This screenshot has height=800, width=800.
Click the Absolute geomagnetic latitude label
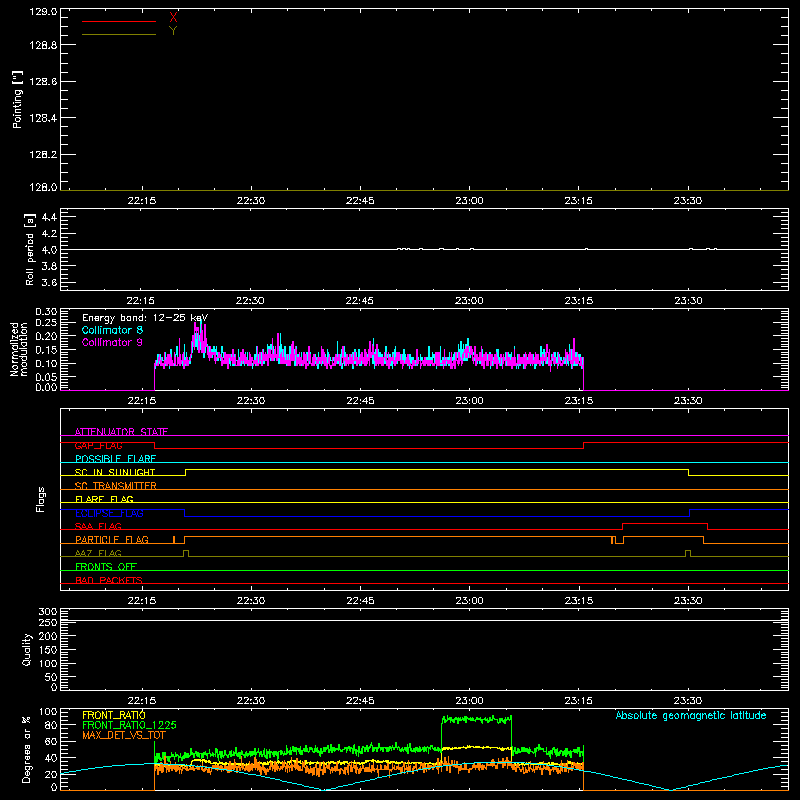point(691,716)
